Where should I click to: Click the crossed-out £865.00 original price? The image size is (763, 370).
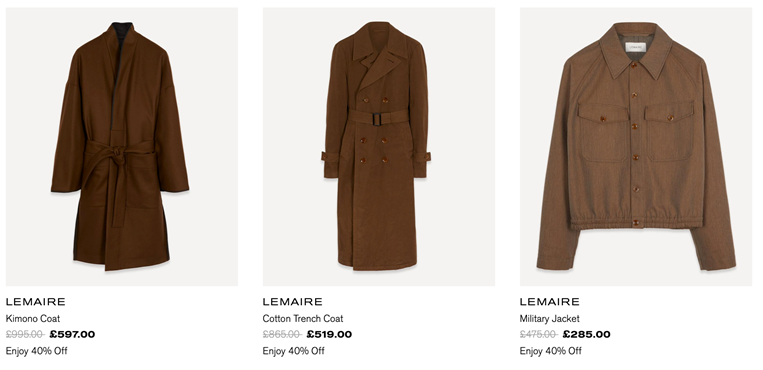(x=282, y=334)
